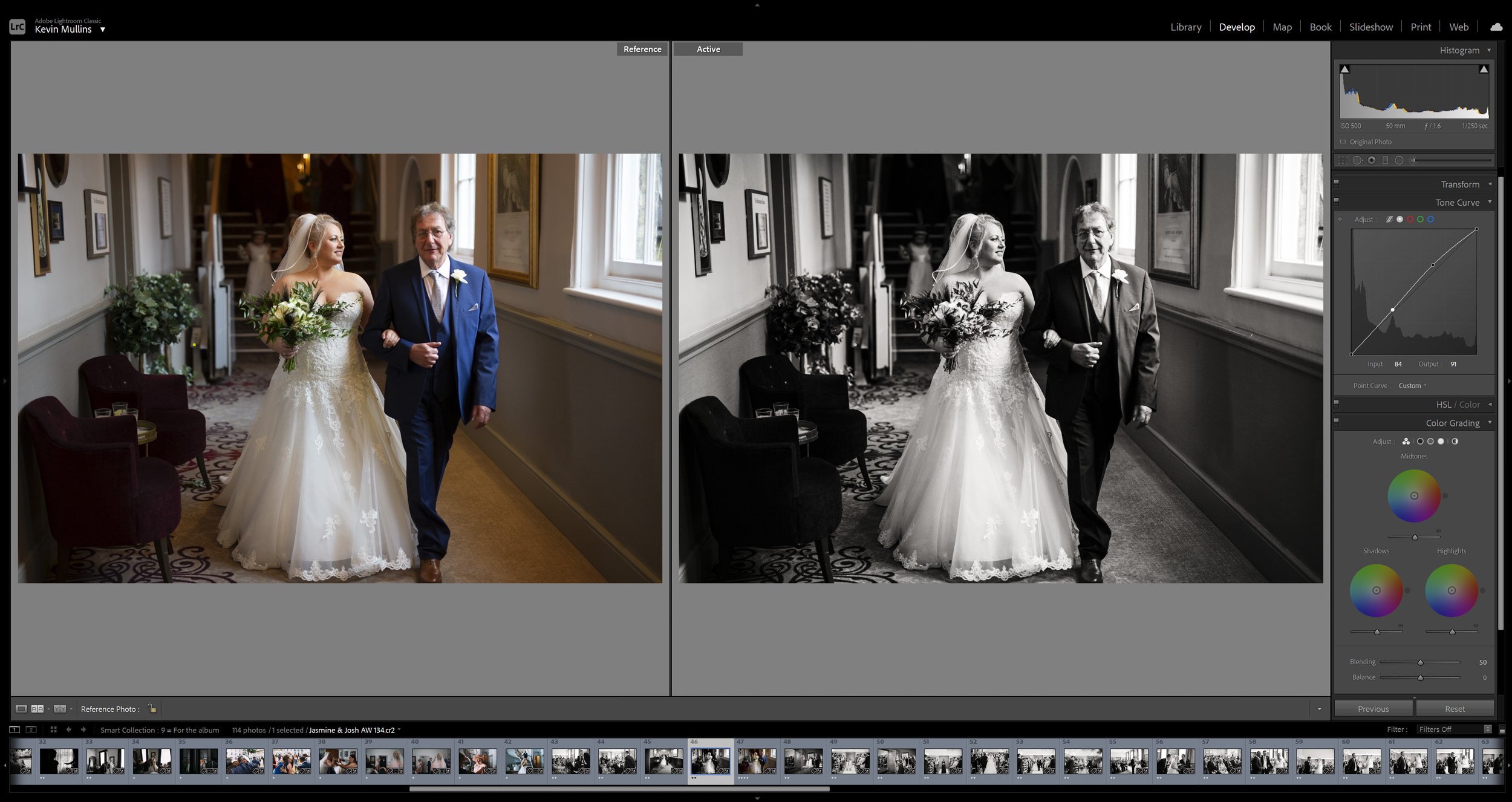The image size is (1512, 802).
Task: Select the 3-way Color Grading adjust icon
Action: [x=1406, y=442]
